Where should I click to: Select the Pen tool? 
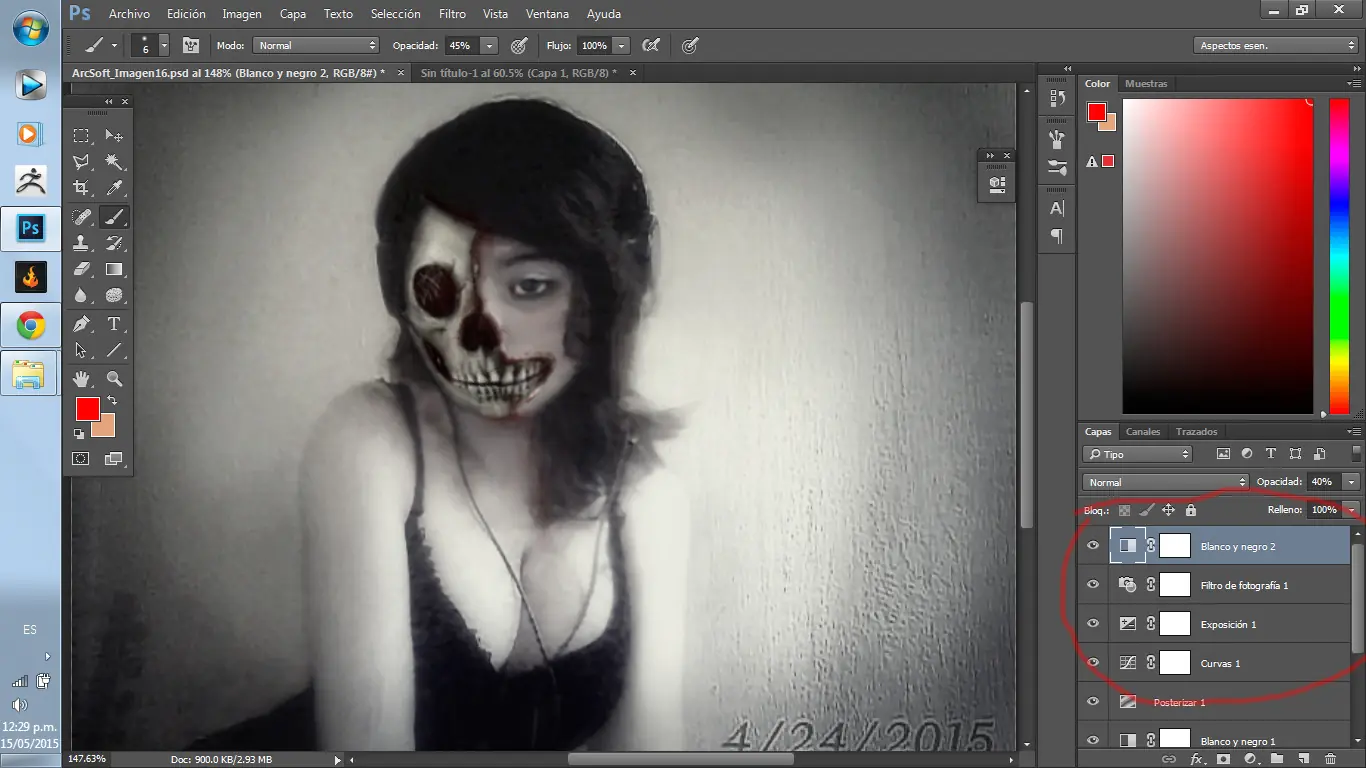tap(81, 324)
